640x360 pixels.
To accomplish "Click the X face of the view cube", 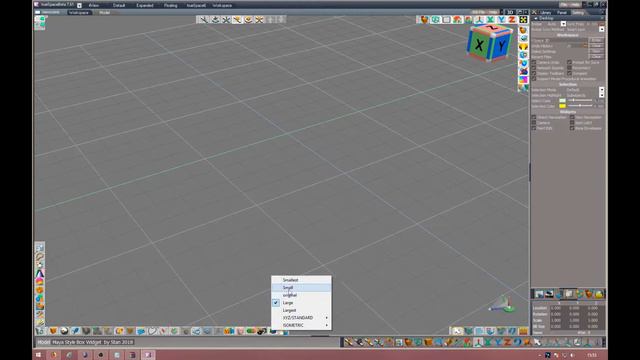I will tap(479, 45).
